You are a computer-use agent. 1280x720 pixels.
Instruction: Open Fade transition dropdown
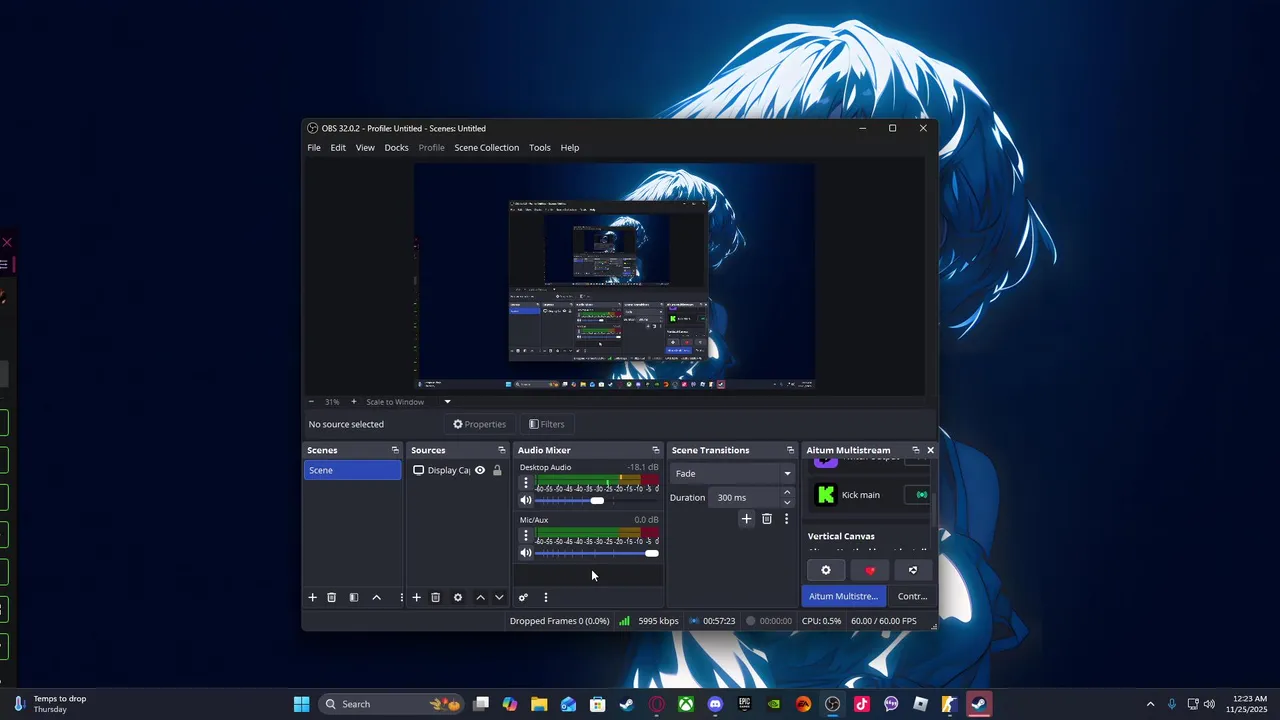tap(732, 473)
